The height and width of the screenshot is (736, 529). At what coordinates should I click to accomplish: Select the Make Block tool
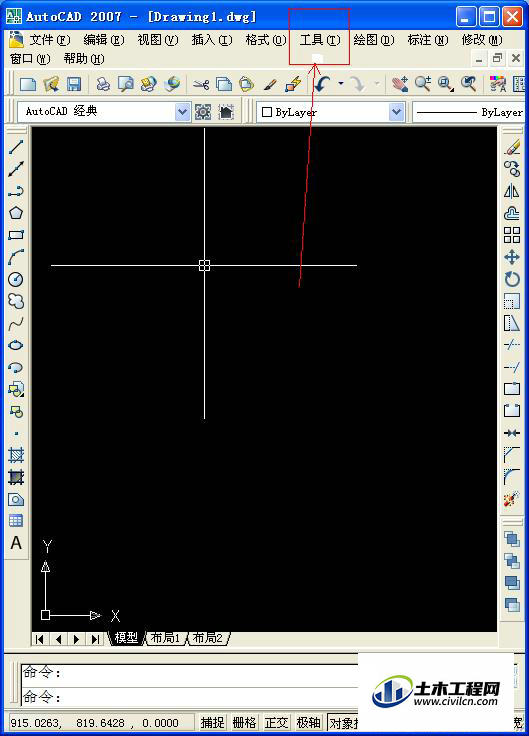(x=16, y=411)
